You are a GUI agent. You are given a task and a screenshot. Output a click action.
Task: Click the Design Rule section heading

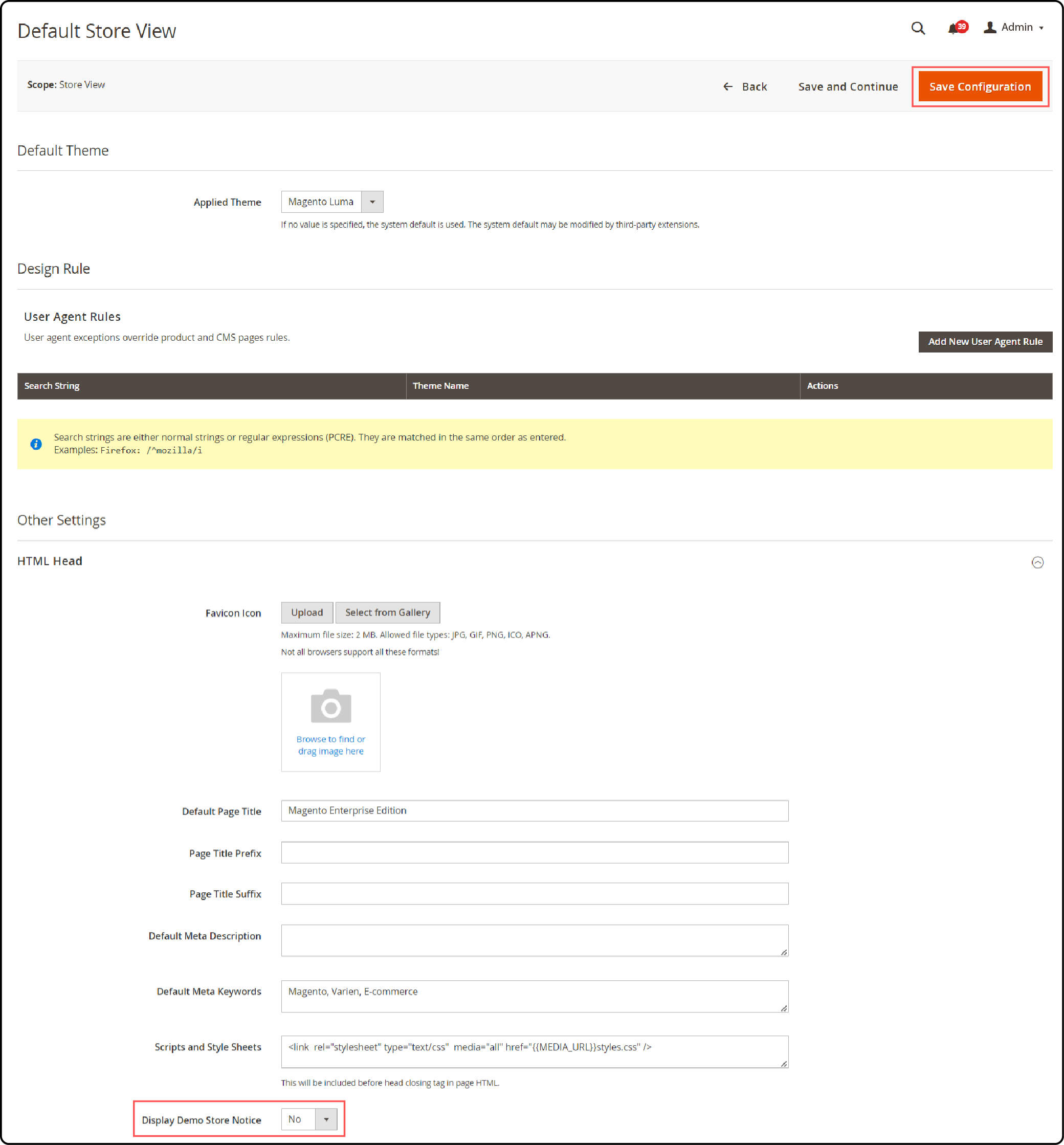coord(54,269)
